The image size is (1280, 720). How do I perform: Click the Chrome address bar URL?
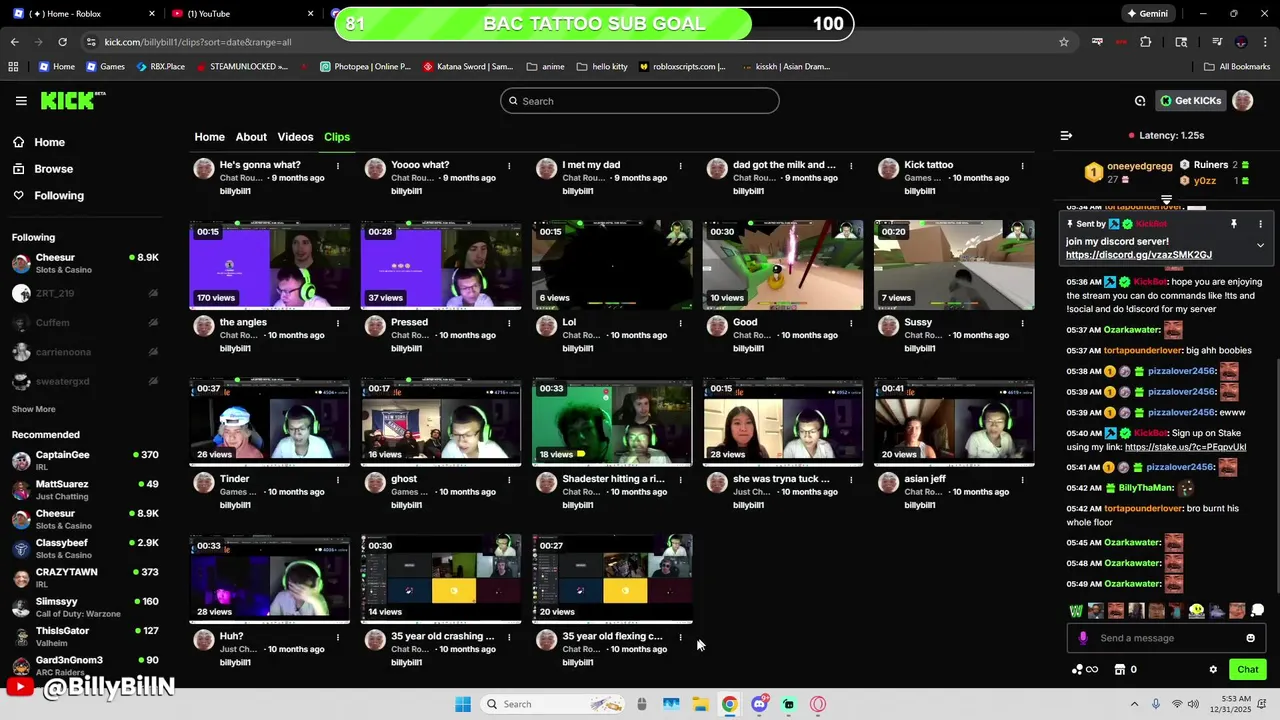tap(198, 42)
